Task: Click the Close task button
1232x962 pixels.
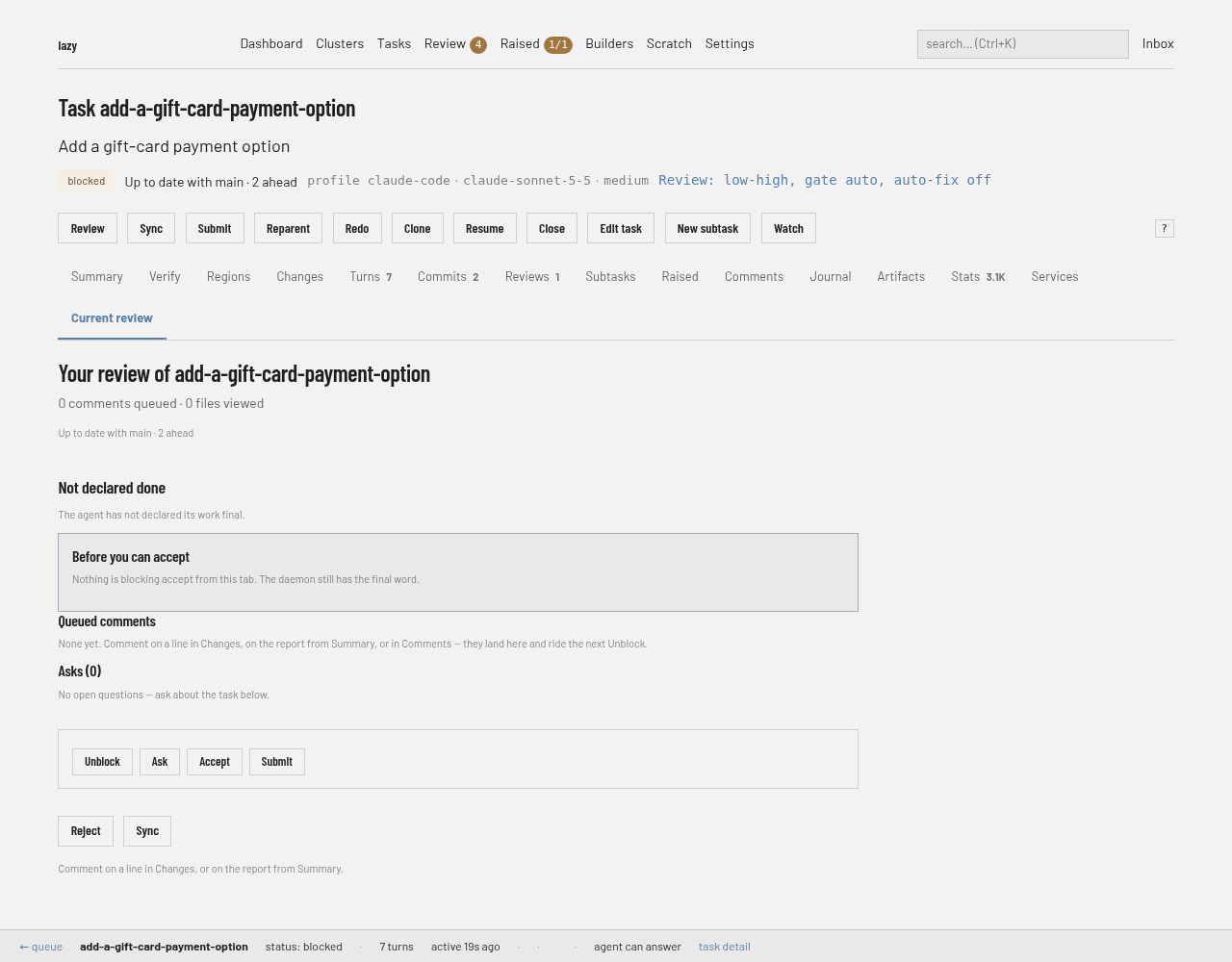Action: [552, 229]
